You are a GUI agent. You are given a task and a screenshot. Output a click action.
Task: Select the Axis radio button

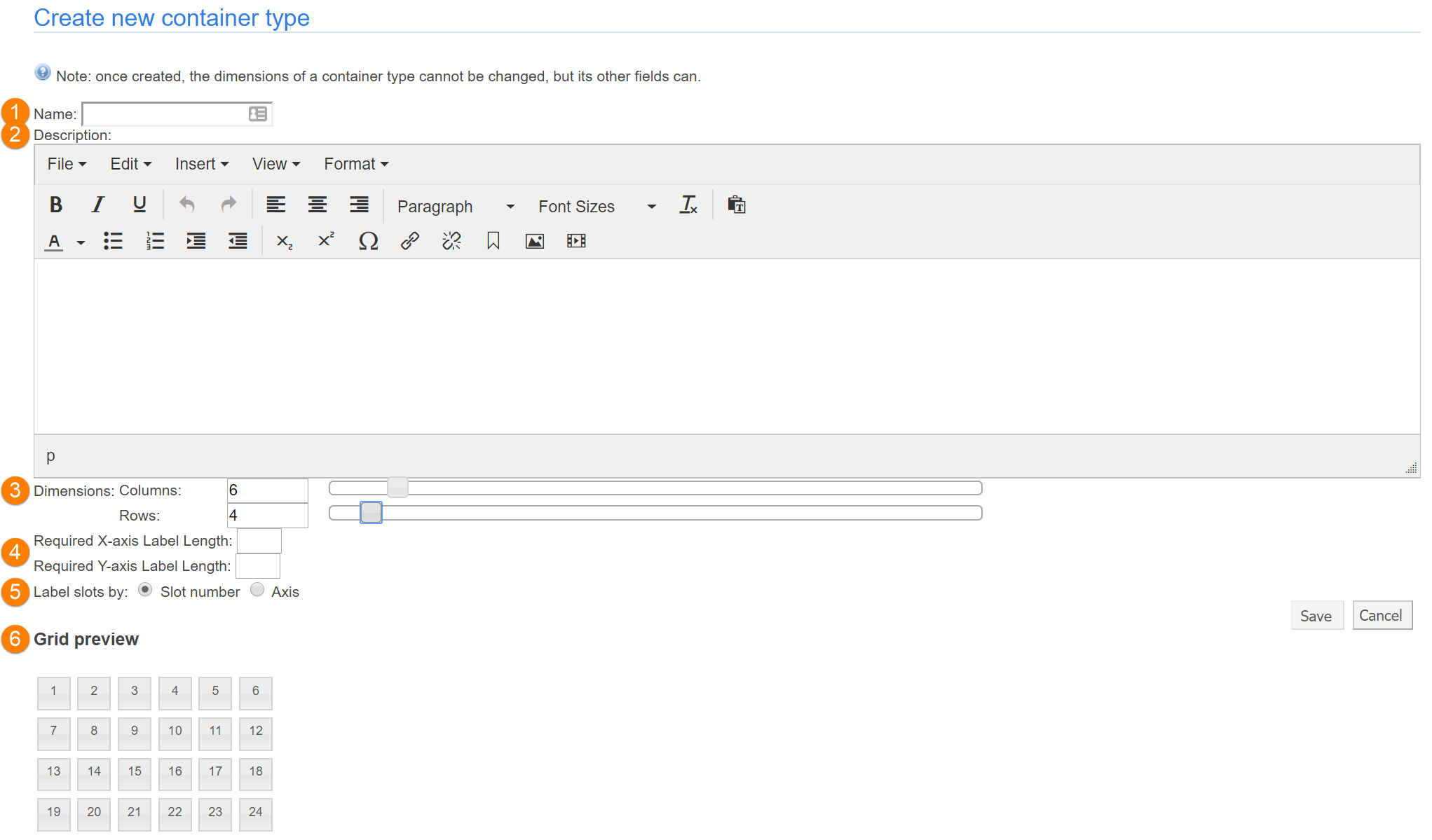click(257, 590)
